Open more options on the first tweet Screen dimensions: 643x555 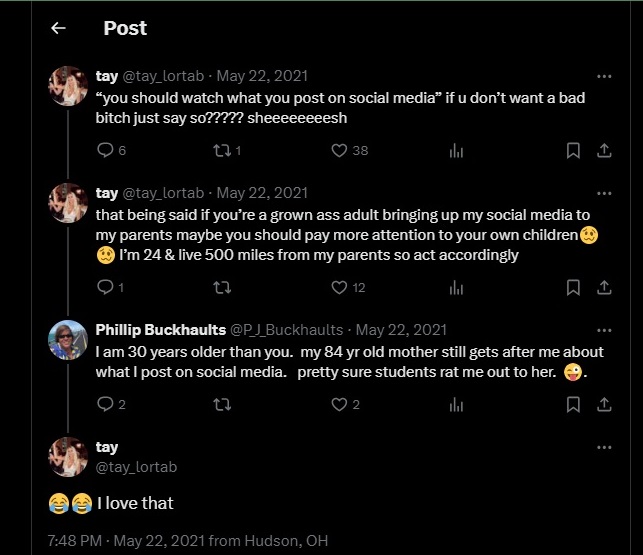point(604,76)
